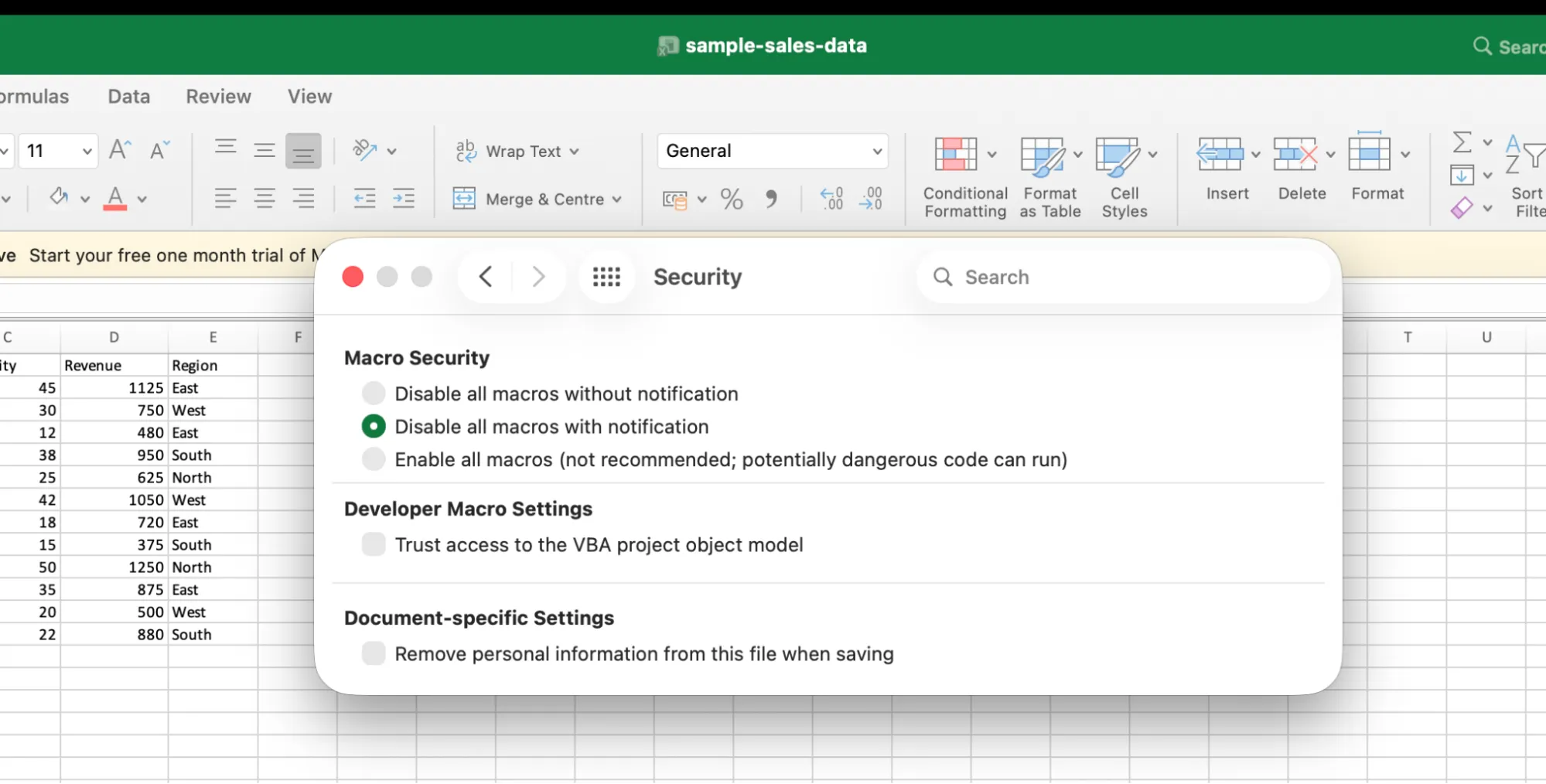
Task: Click the Increase Decimal icon
Action: pyautogui.click(x=831, y=199)
